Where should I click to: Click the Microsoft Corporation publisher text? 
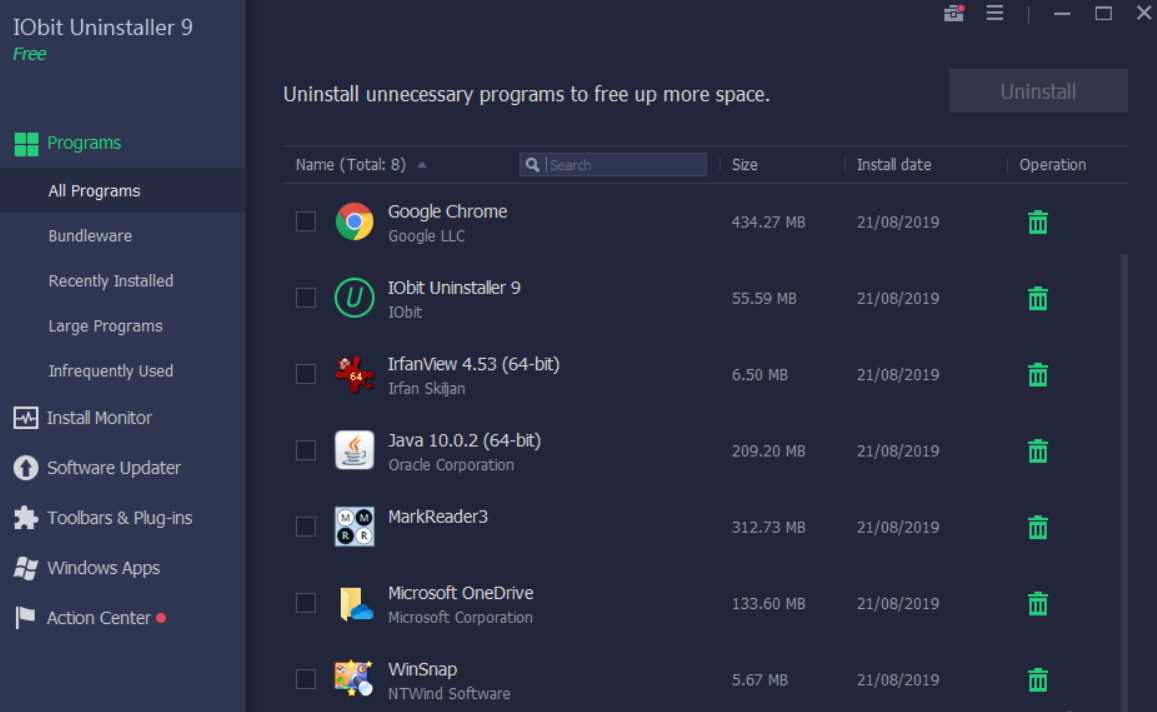pos(460,618)
